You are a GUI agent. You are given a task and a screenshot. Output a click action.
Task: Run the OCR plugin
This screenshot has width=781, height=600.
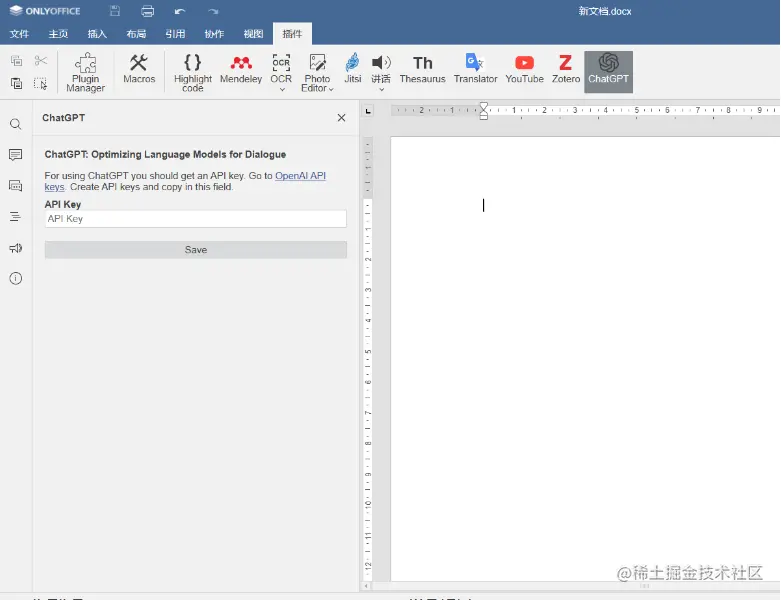(281, 69)
